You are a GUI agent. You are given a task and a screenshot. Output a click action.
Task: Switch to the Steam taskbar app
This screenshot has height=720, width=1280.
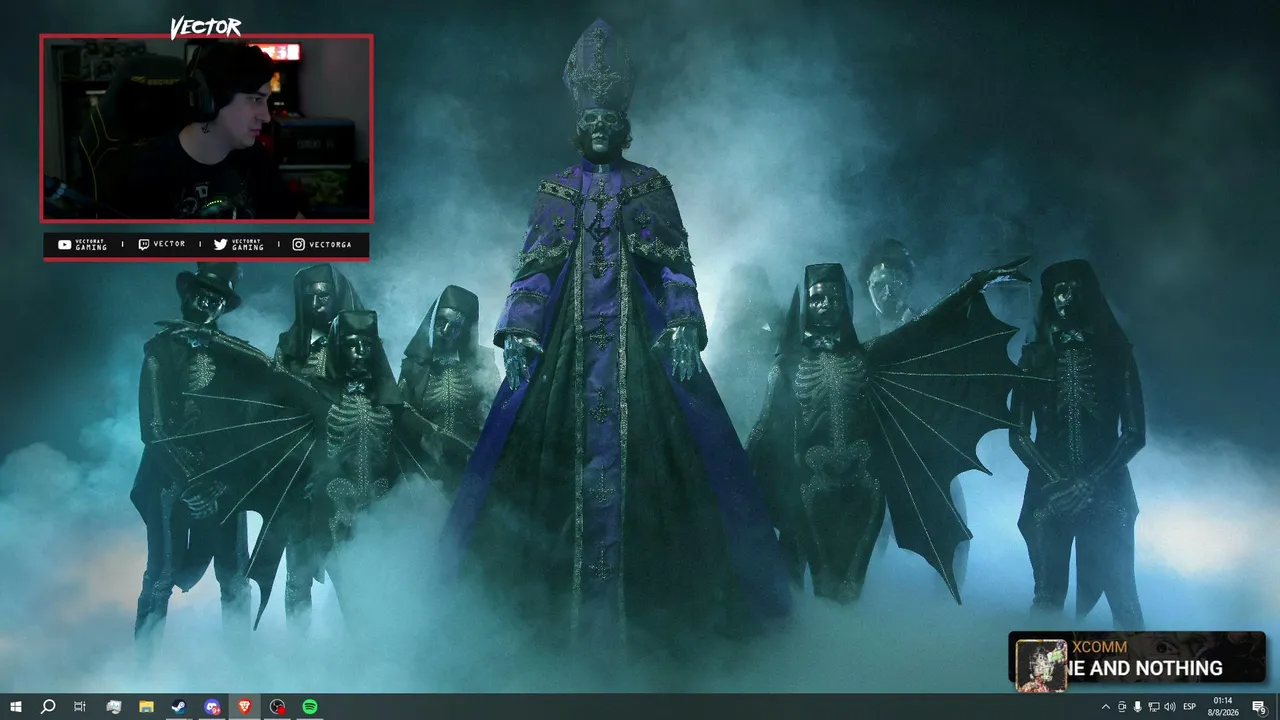(179, 707)
